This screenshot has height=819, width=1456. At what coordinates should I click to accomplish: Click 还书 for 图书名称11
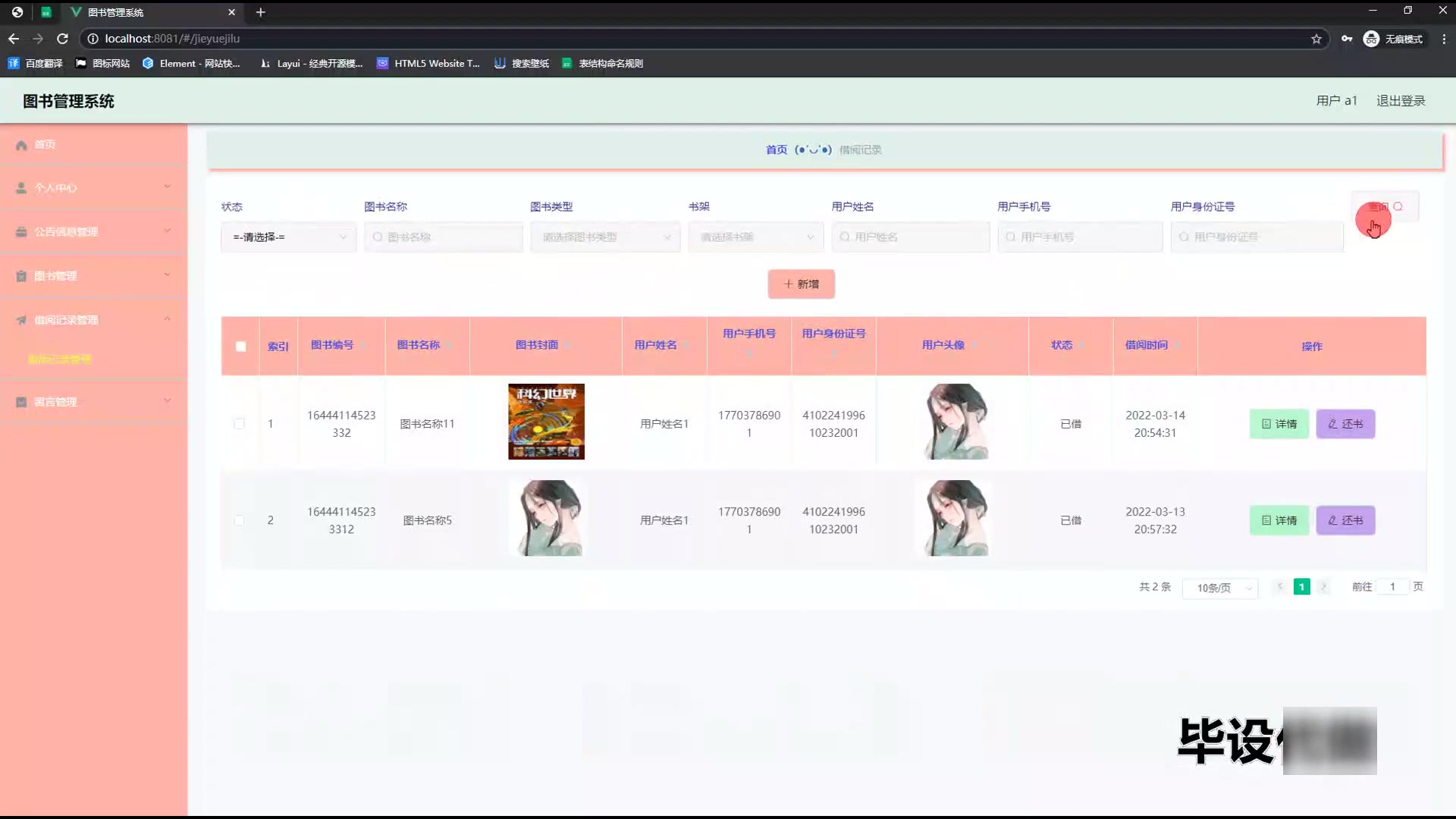(x=1345, y=424)
